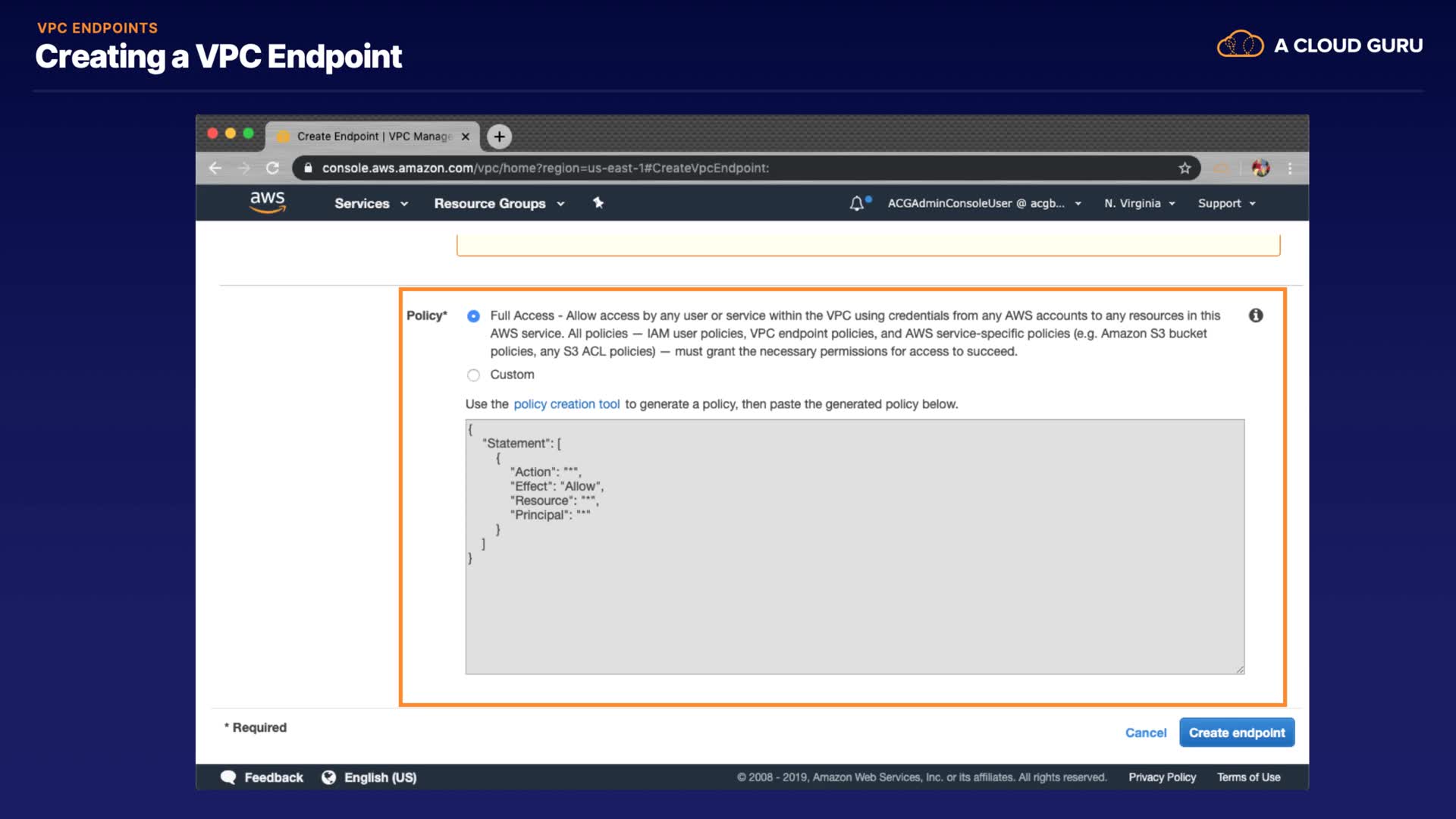
Task: Reload the page in browser
Action: coord(272,168)
